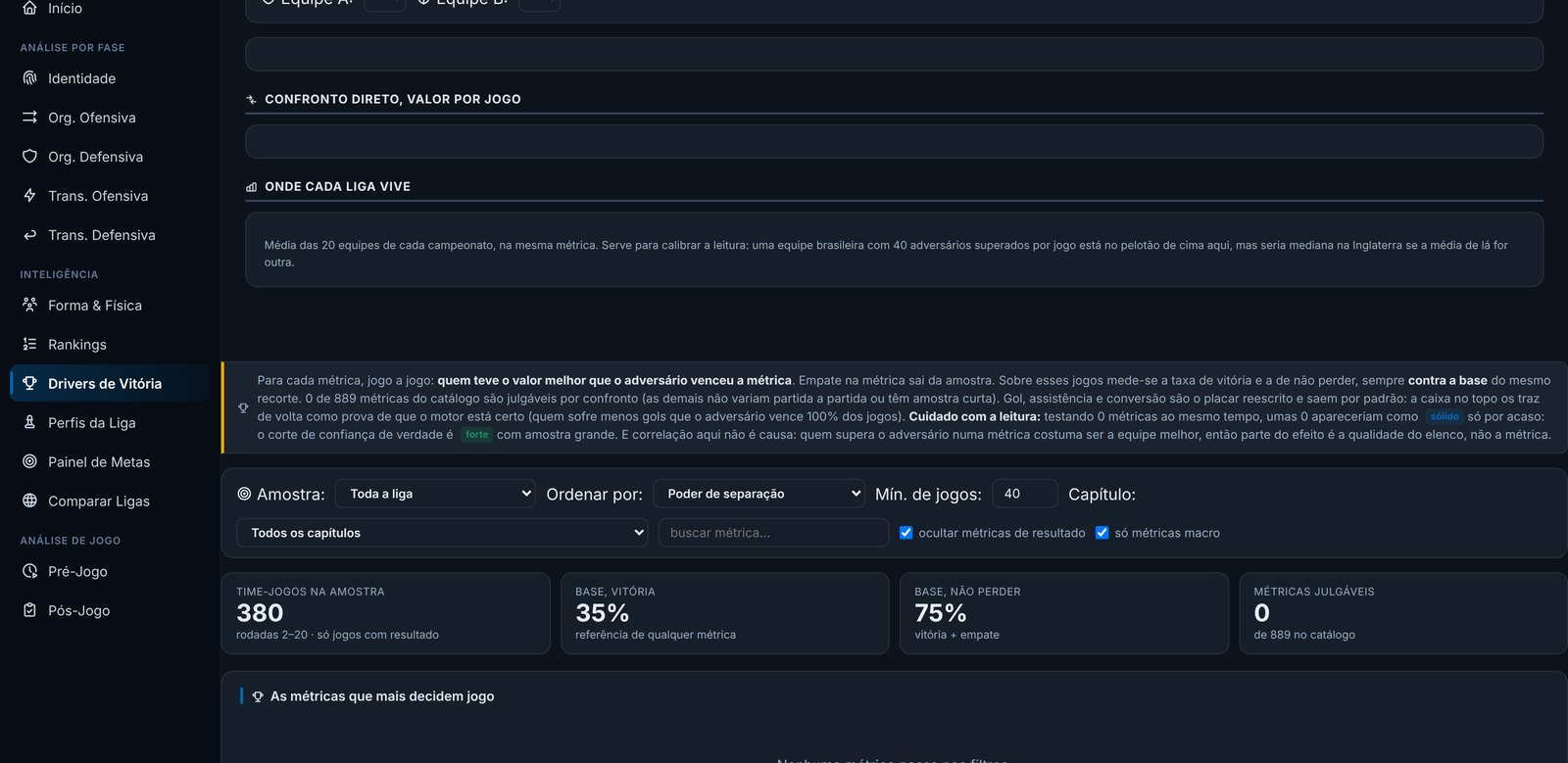The image size is (1568, 763).
Task: Click the Trans. Defensiva return-arrow icon
Action: [x=29, y=235]
